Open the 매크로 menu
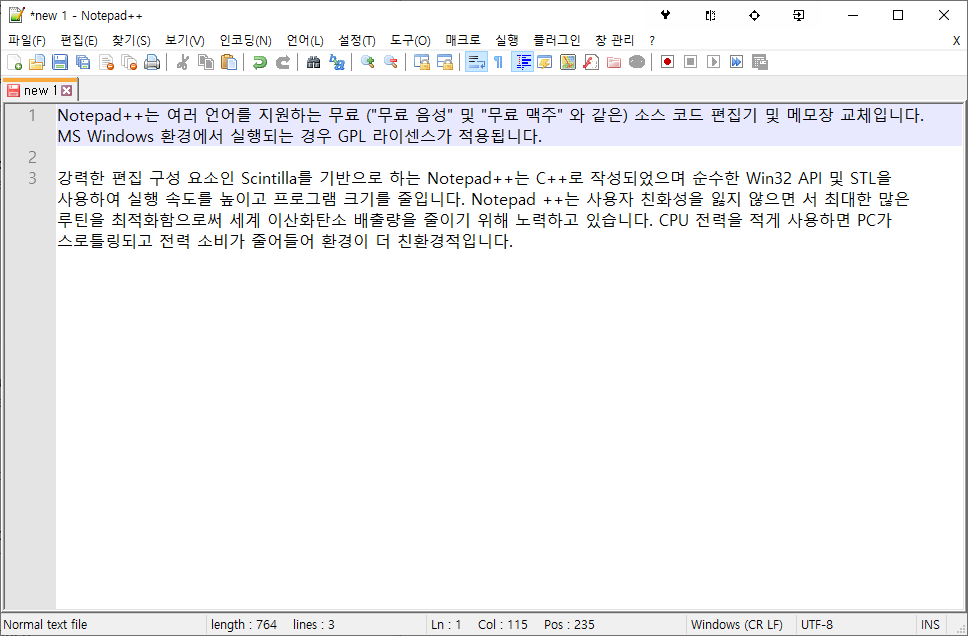 pyautogui.click(x=463, y=41)
